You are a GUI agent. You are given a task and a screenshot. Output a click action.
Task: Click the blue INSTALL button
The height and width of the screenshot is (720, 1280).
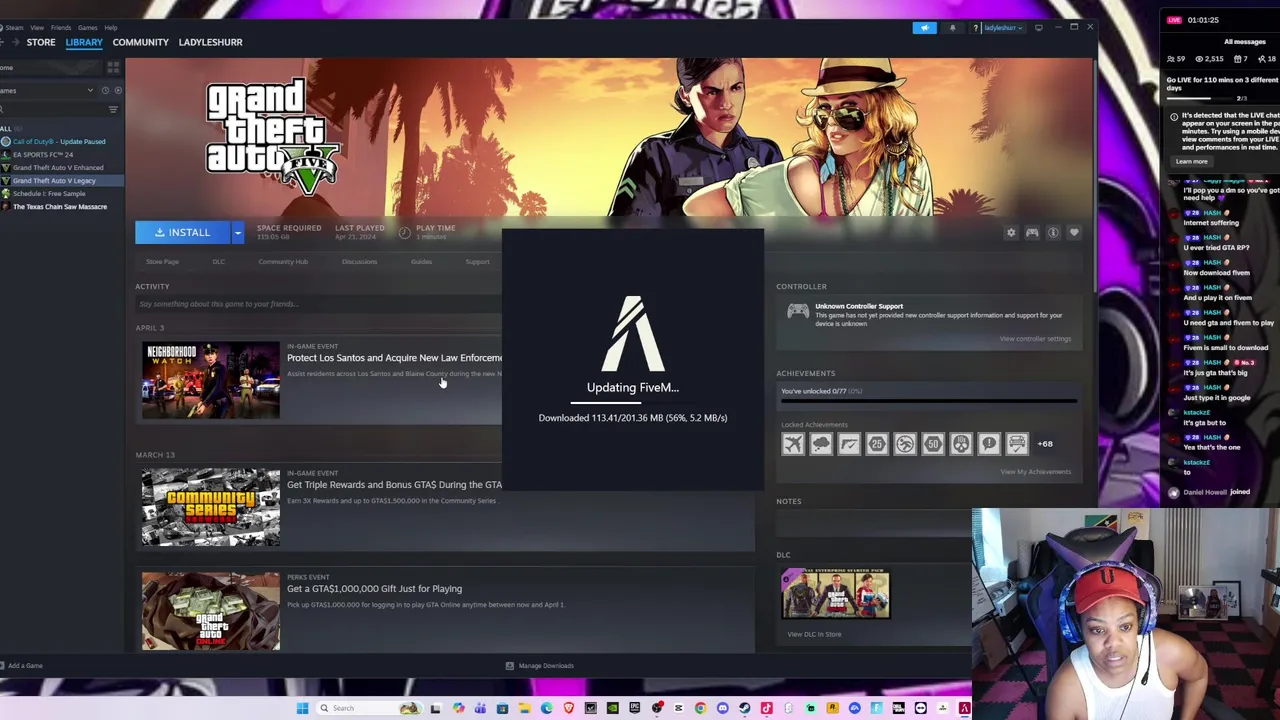[182, 233]
